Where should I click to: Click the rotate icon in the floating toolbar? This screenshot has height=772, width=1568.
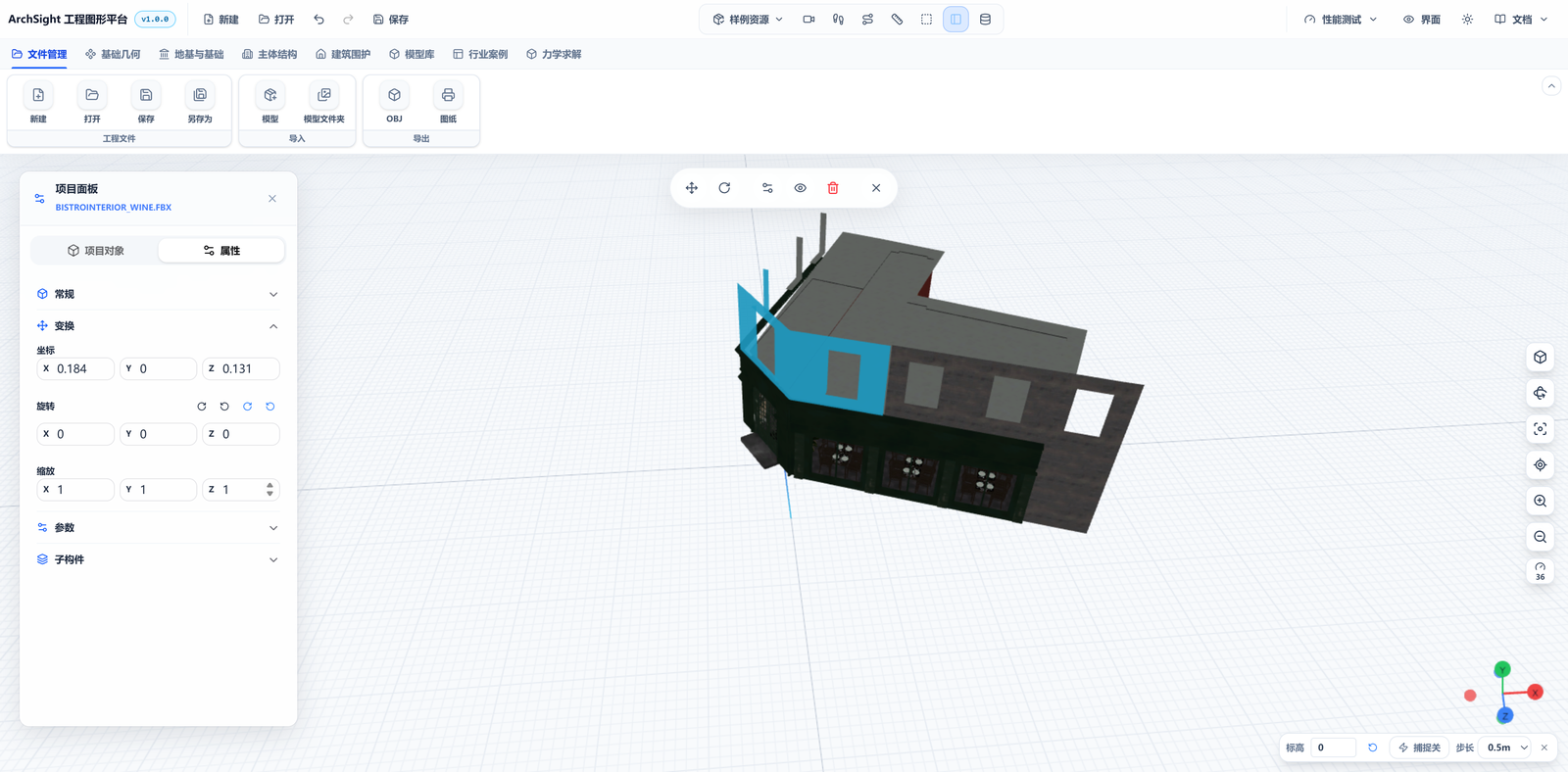click(724, 188)
